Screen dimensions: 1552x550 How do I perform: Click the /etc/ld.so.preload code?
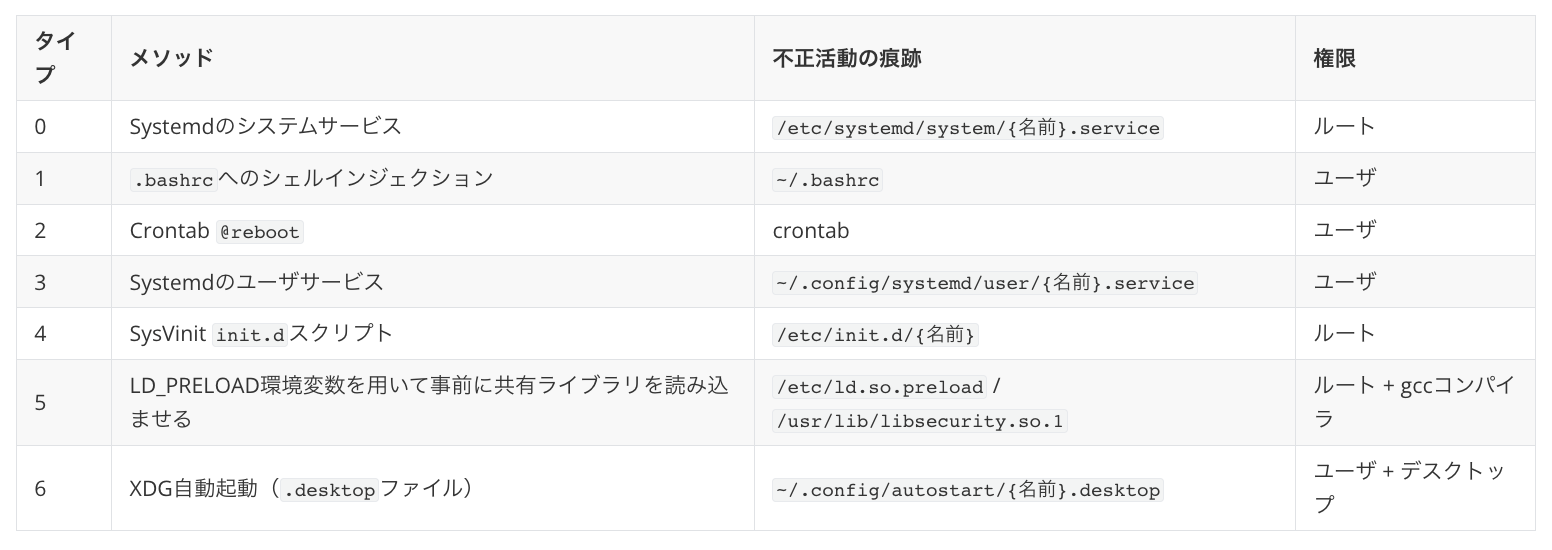[880, 387]
